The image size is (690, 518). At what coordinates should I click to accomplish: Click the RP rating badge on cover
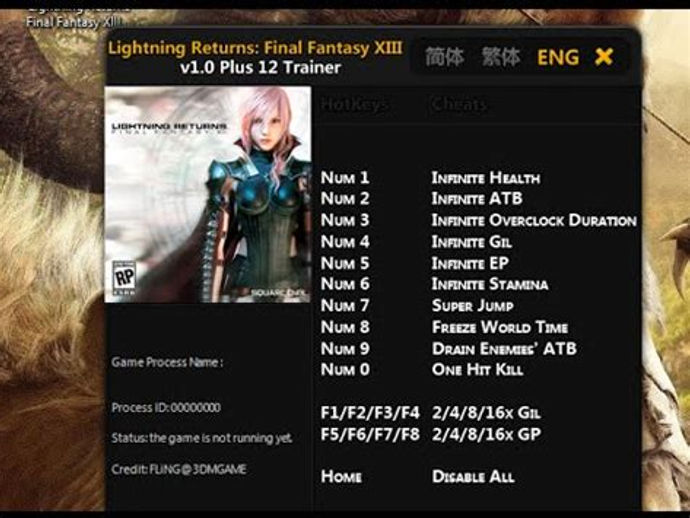(124, 278)
